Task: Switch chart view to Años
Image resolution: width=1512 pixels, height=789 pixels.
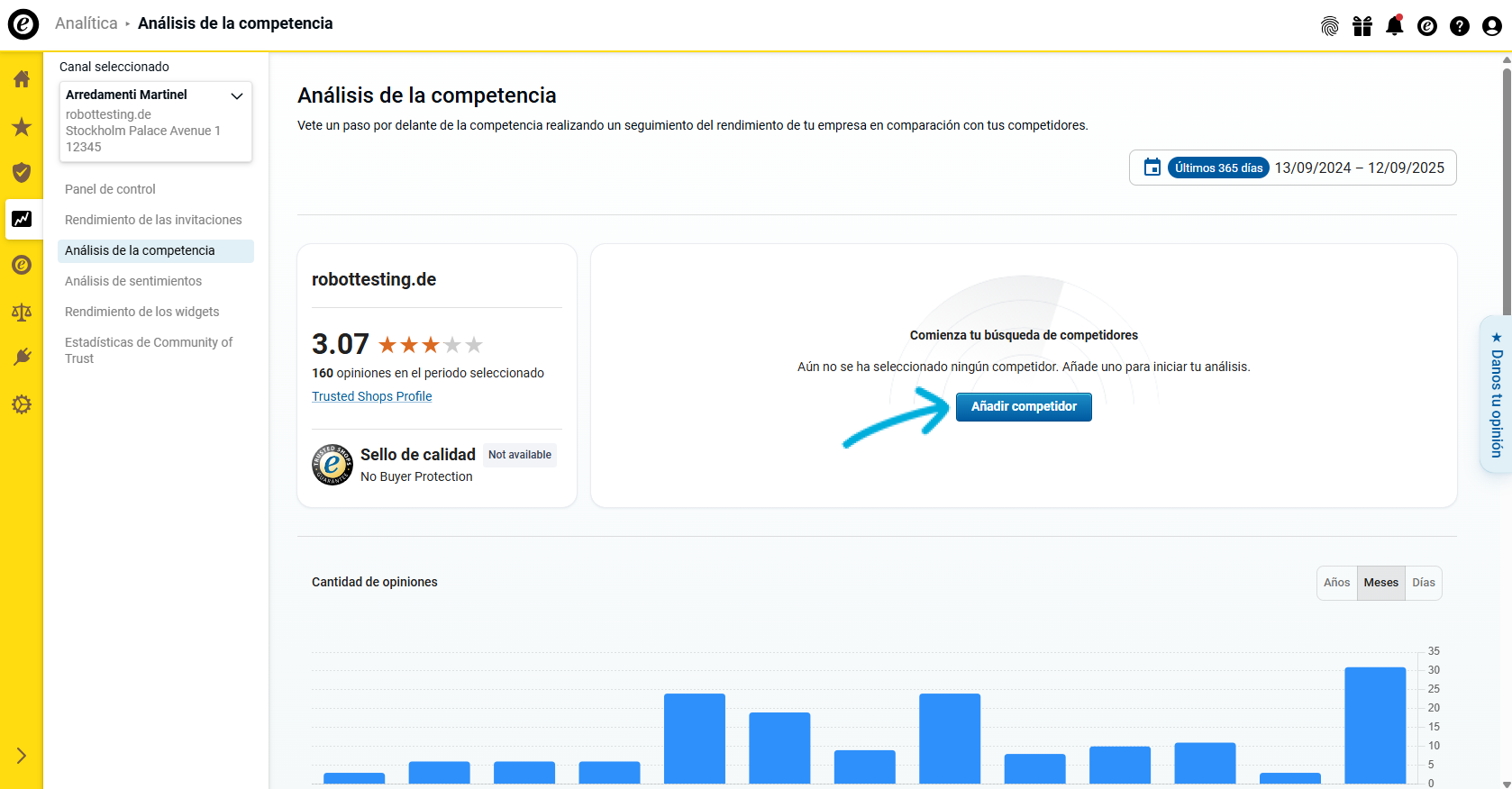Action: [x=1336, y=583]
